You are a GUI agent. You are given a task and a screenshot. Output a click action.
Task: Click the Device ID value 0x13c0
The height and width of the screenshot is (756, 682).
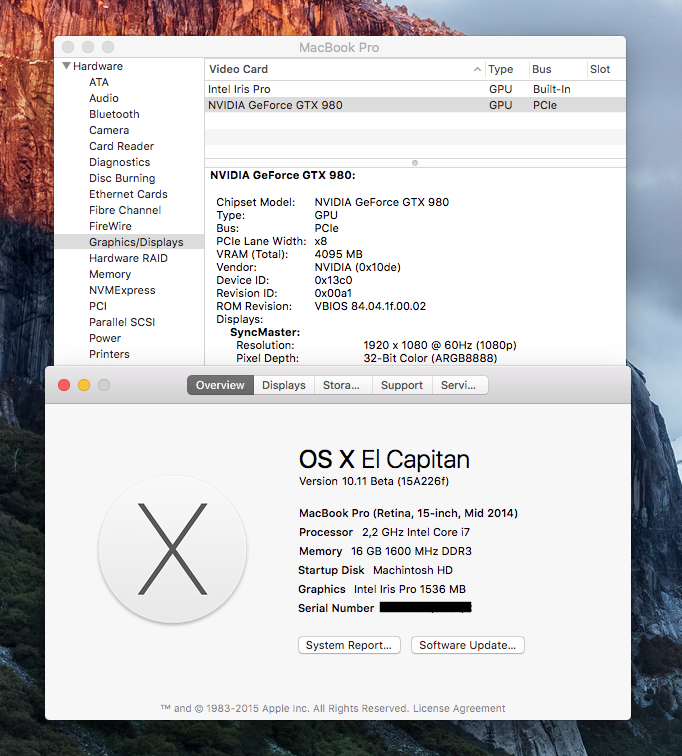point(333,280)
